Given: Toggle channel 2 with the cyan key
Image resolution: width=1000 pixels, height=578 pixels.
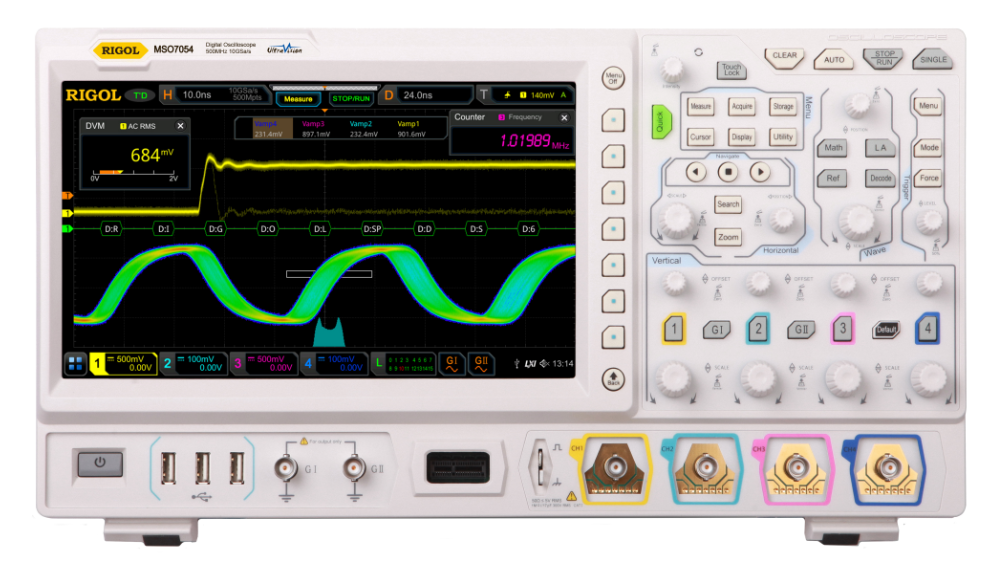Looking at the screenshot, I should click(x=758, y=329).
